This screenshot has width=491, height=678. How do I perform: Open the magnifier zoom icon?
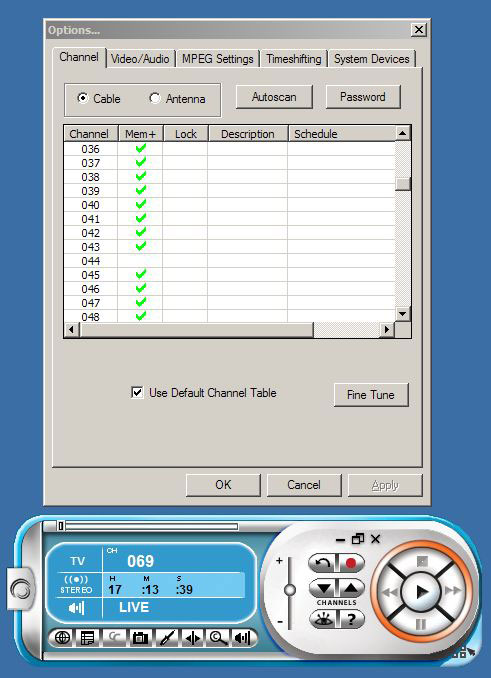coord(217,638)
